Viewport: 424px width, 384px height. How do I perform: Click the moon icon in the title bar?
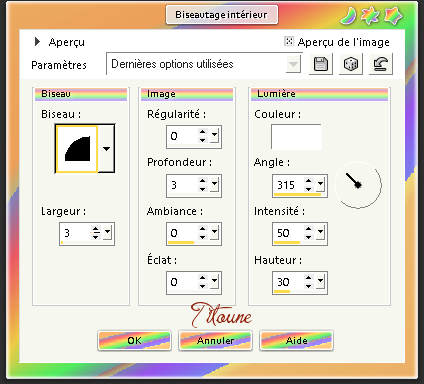(349, 16)
